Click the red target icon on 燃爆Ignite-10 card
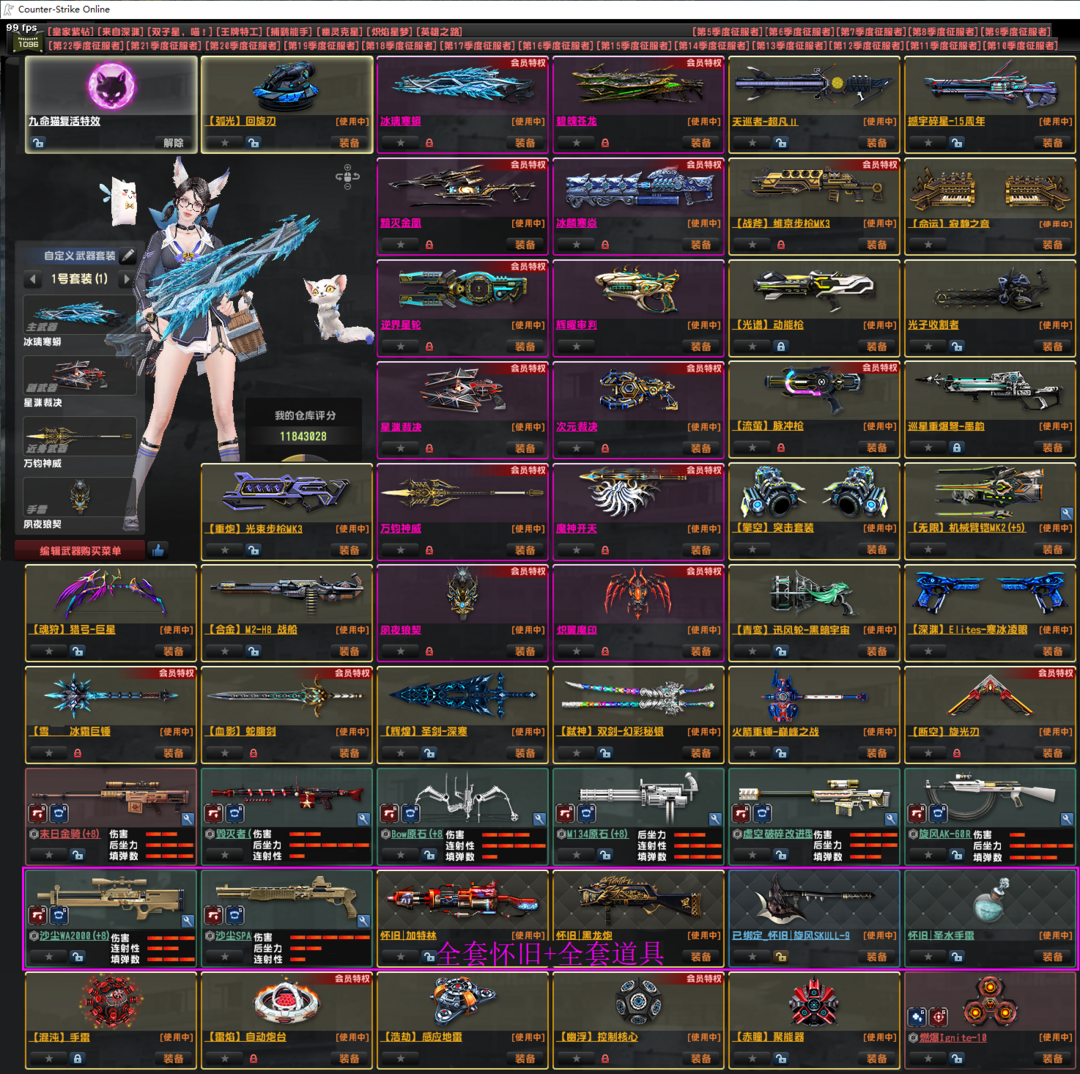1080x1074 pixels. tap(938, 1017)
